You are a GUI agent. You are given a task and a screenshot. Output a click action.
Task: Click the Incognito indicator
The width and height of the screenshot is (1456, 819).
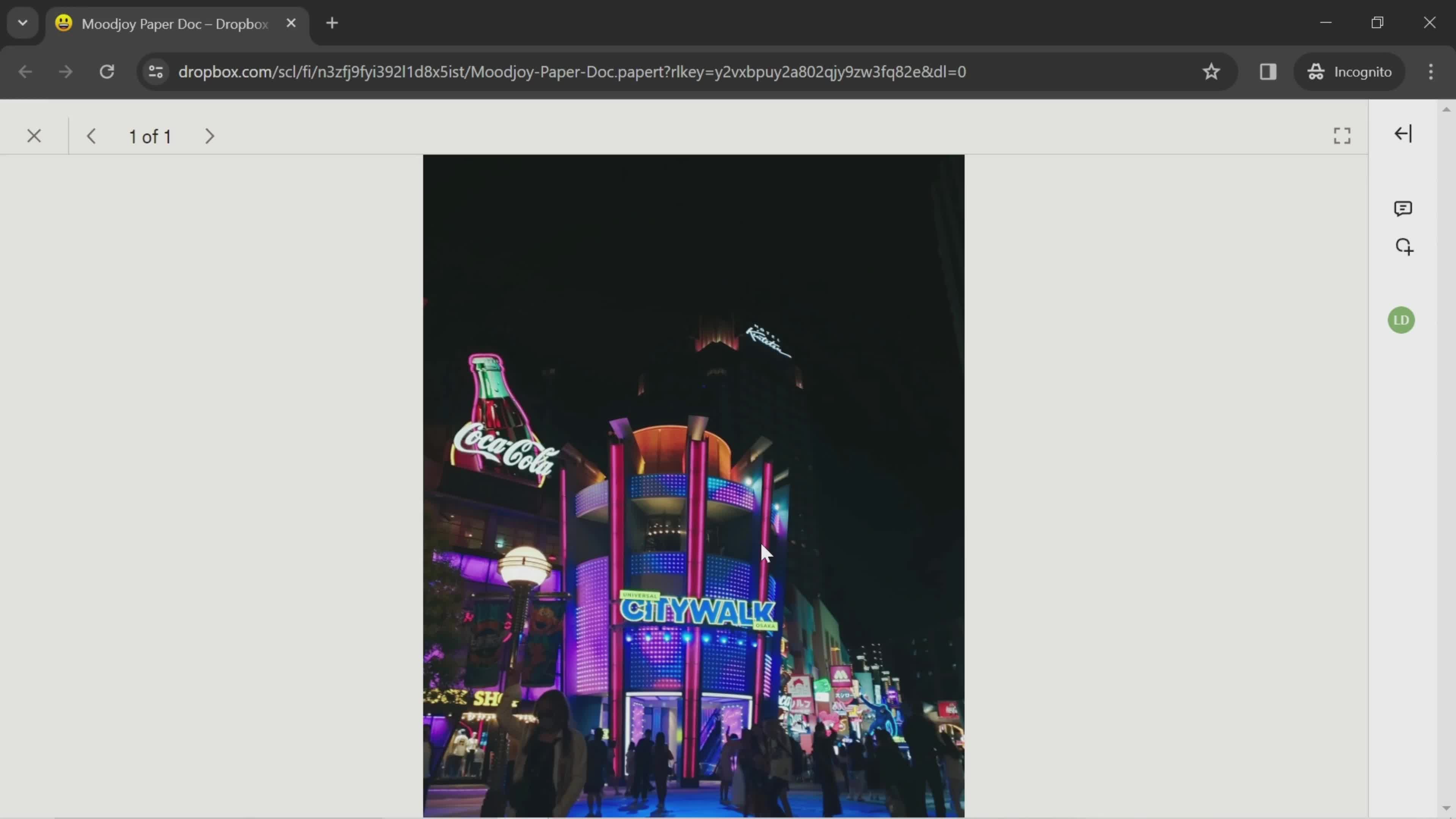click(1349, 72)
